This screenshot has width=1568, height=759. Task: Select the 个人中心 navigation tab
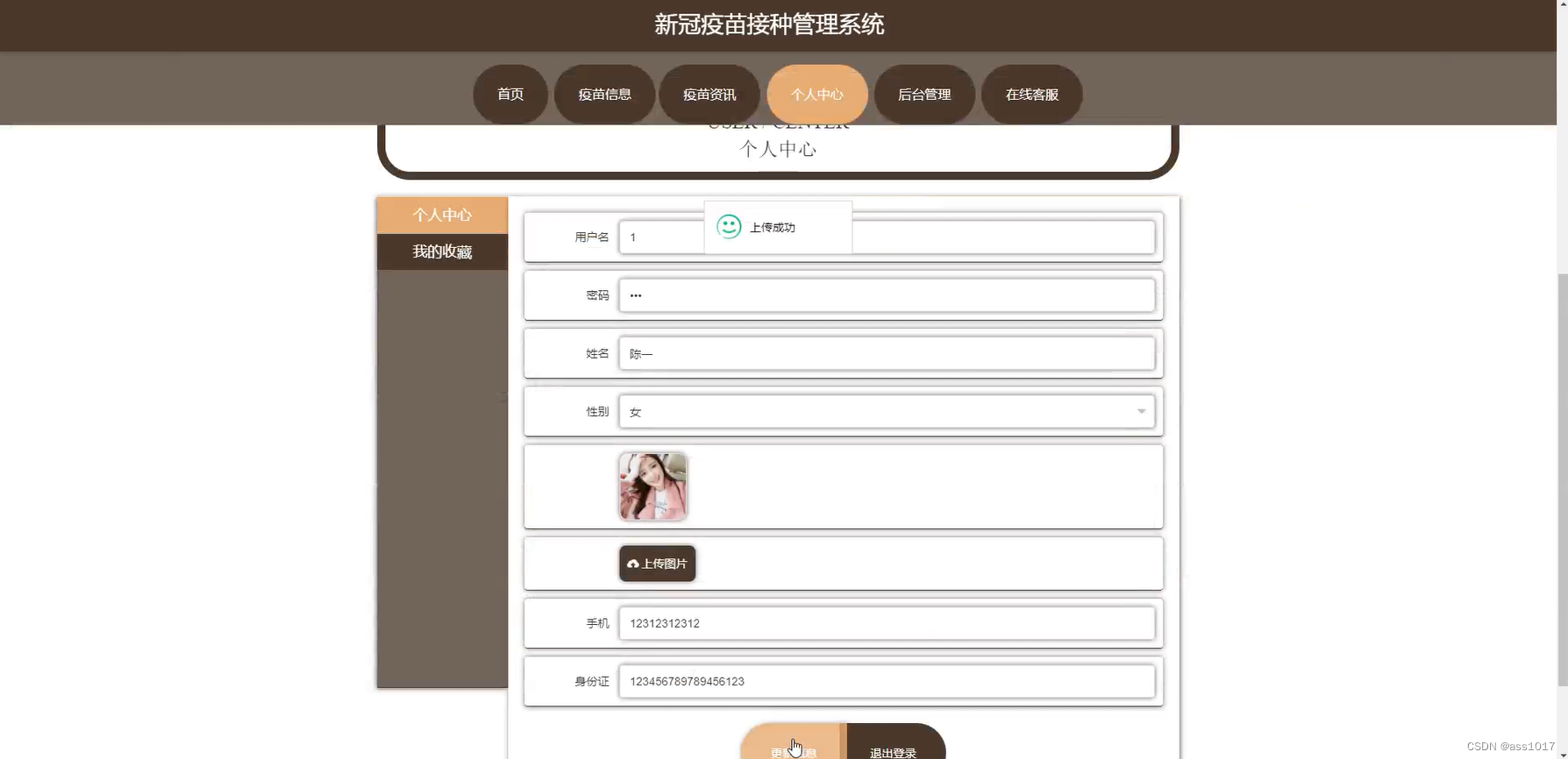817,94
